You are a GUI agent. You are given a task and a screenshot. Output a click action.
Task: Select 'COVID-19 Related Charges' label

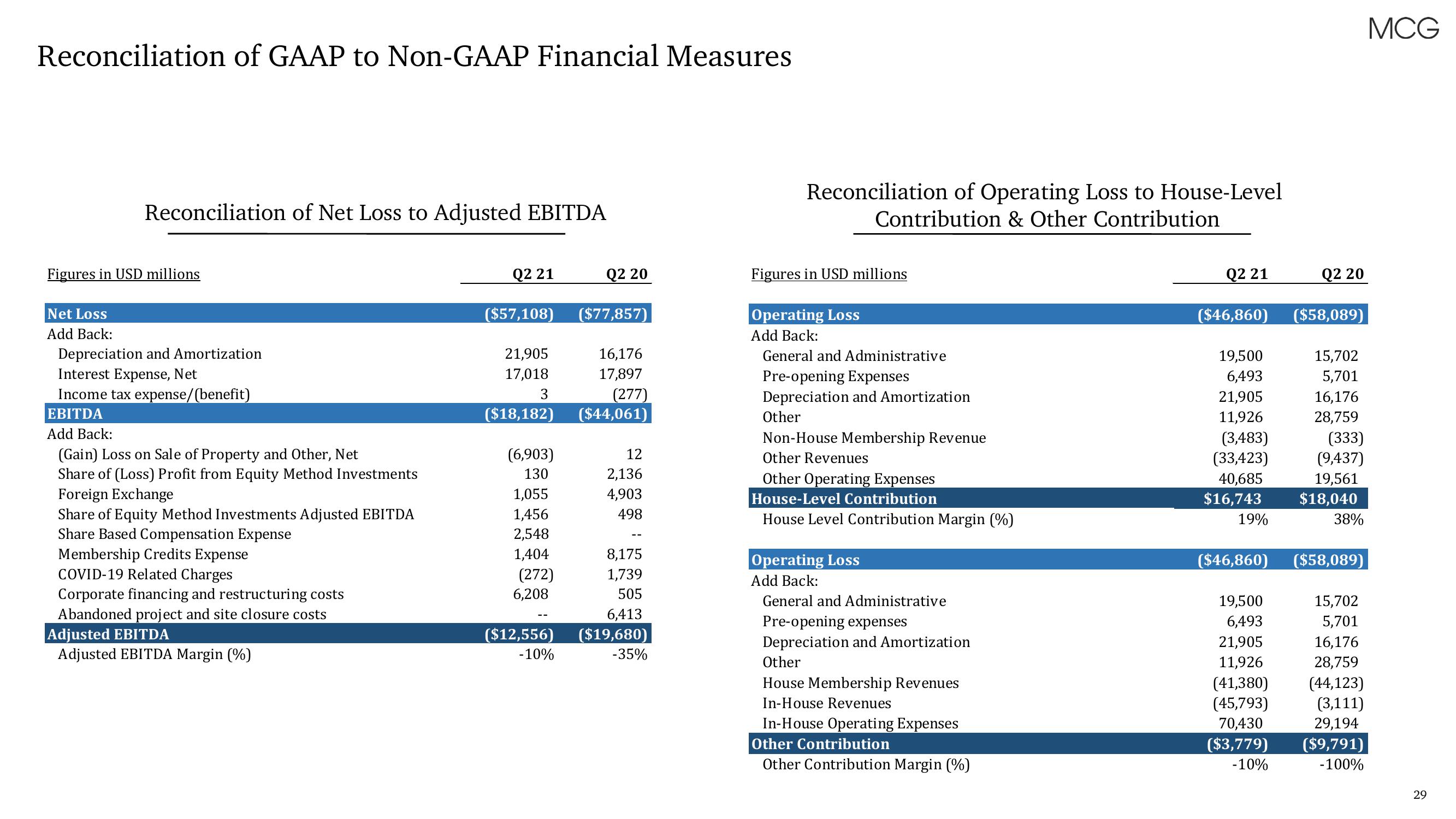tap(145, 574)
